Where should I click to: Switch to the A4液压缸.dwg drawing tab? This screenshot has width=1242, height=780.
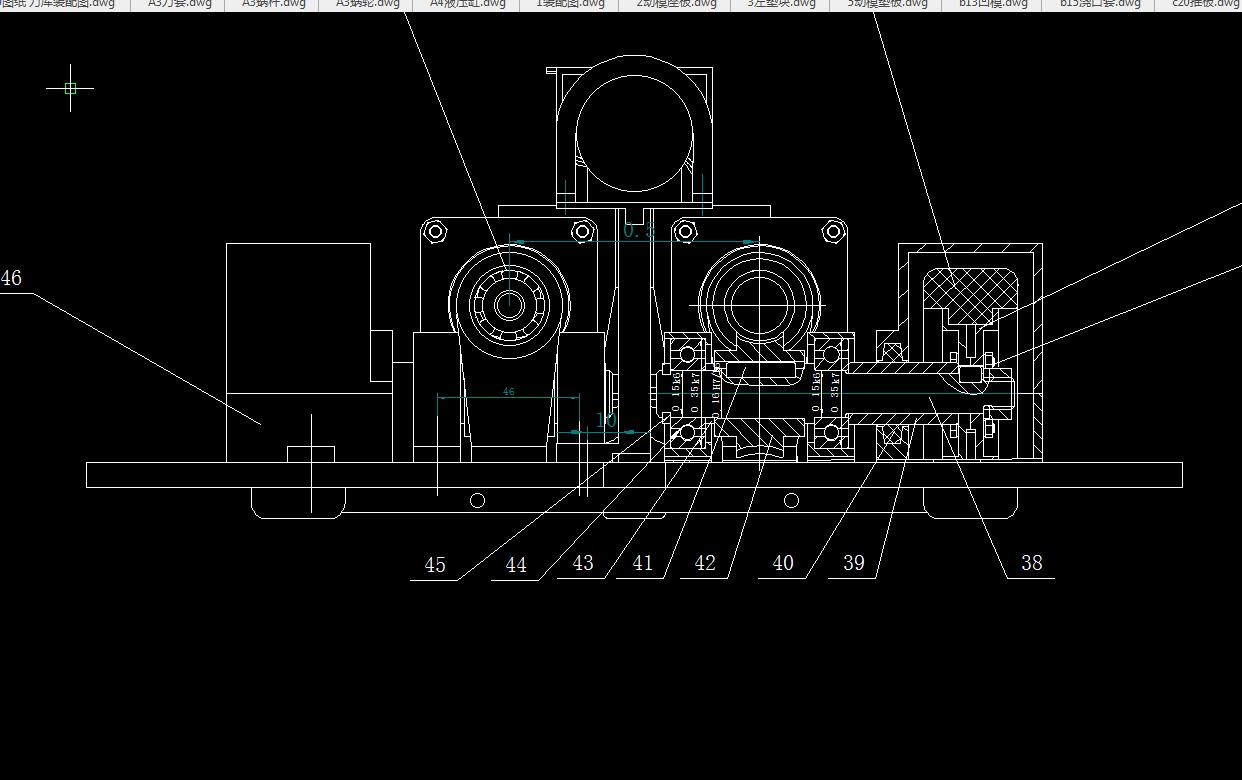tap(467, 4)
